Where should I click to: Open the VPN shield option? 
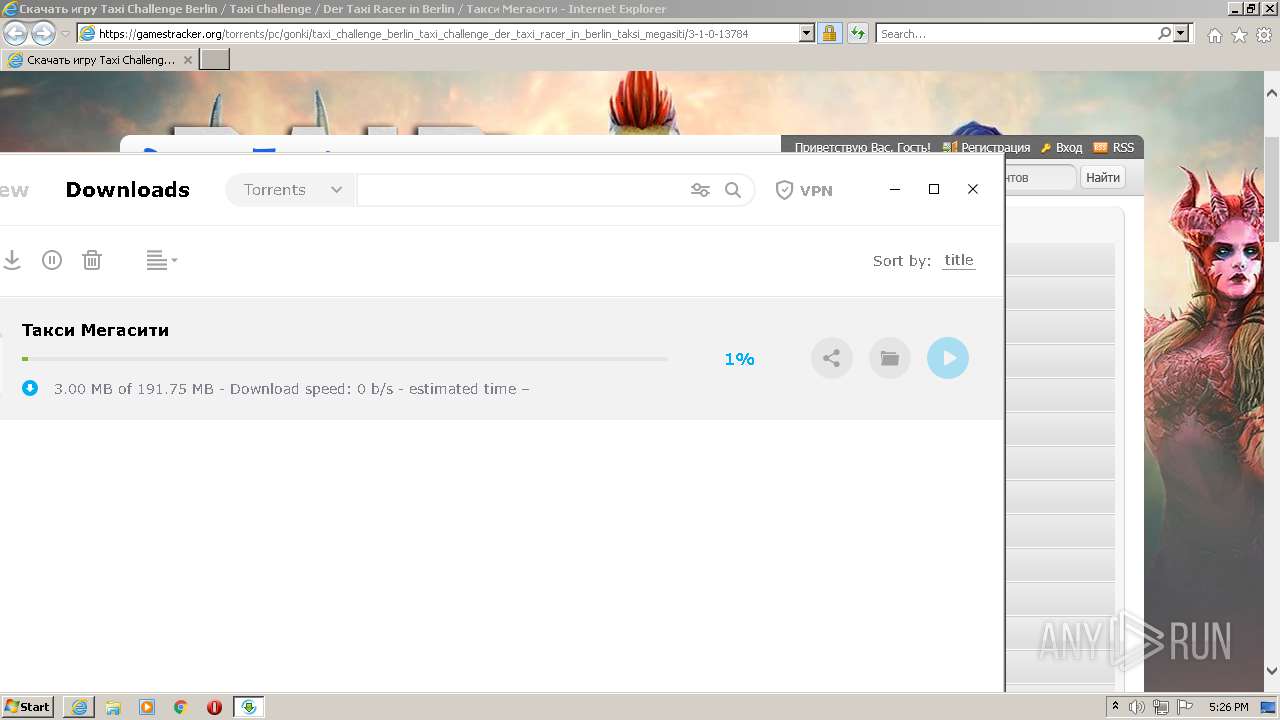coord(804,190)
